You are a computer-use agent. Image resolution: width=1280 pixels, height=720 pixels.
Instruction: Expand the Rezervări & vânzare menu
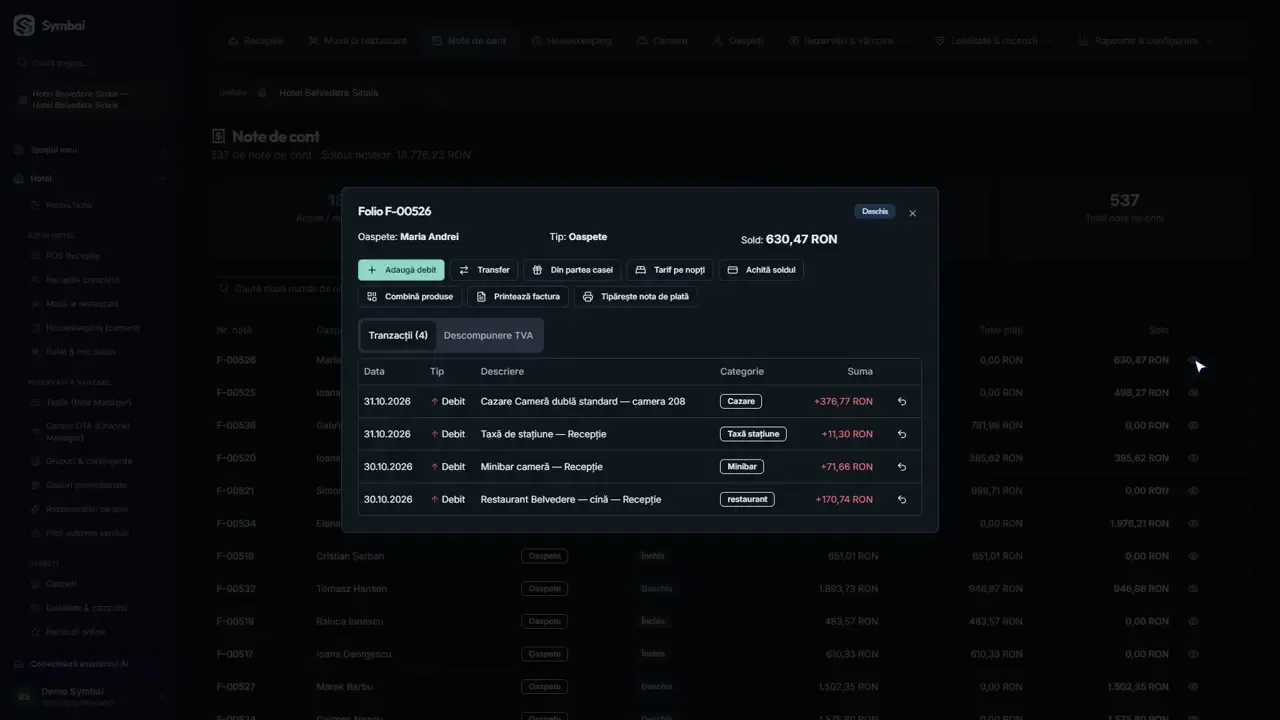coord(848,41)
